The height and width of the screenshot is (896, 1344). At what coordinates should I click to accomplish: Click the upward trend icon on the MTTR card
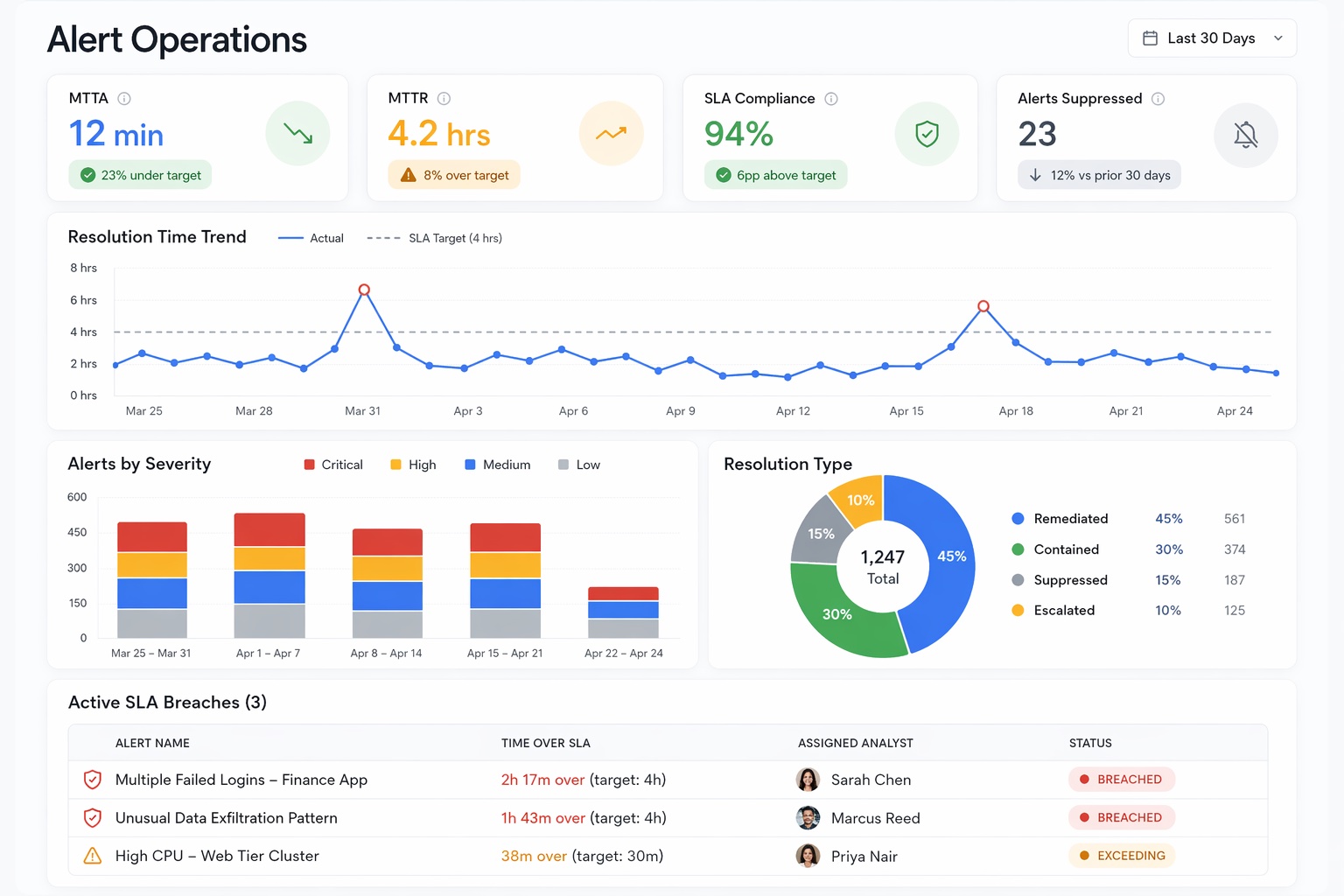pos(612,133)
